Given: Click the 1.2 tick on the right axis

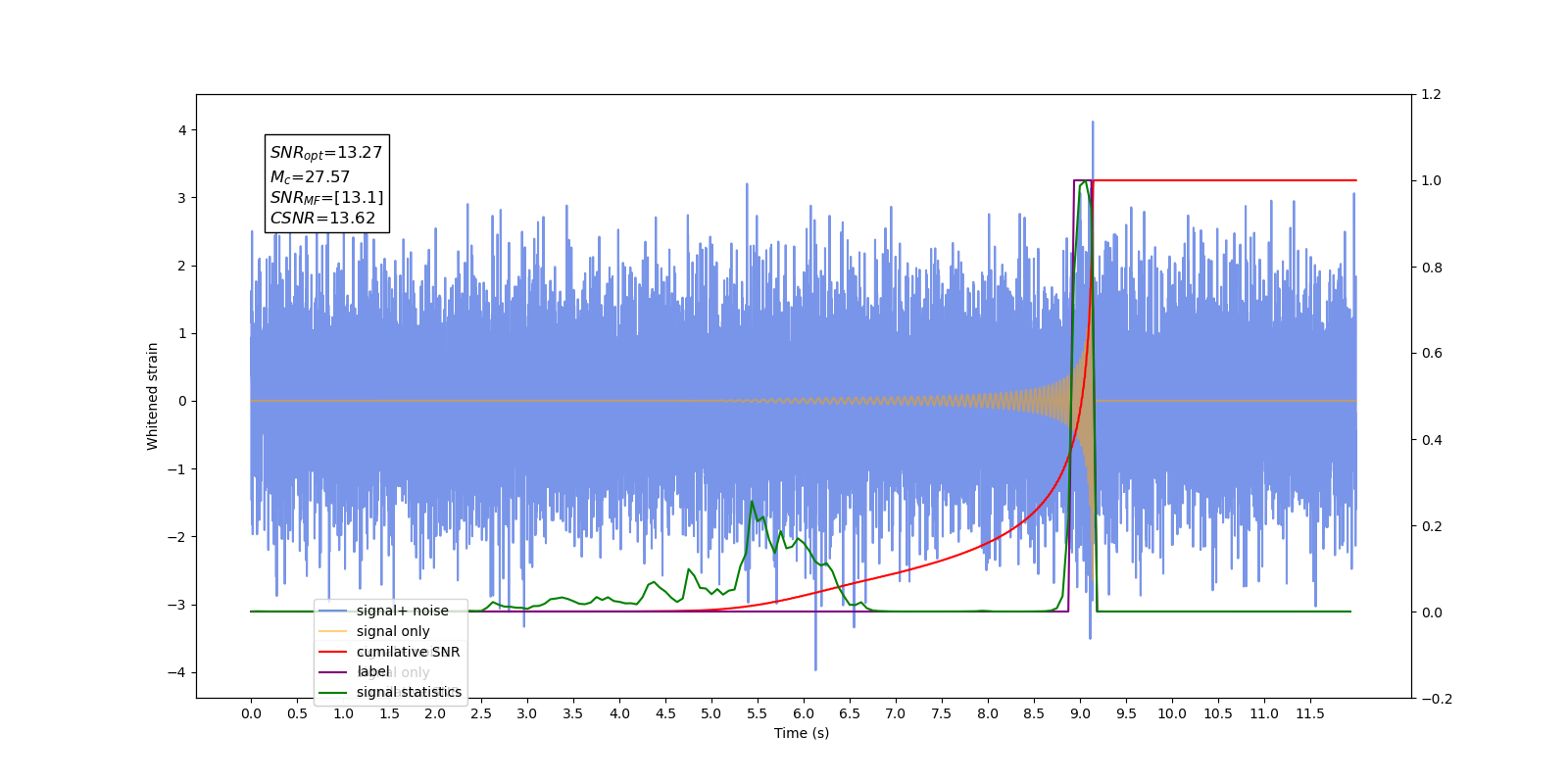Looking at the screenshot, I should click(1432, 95).
